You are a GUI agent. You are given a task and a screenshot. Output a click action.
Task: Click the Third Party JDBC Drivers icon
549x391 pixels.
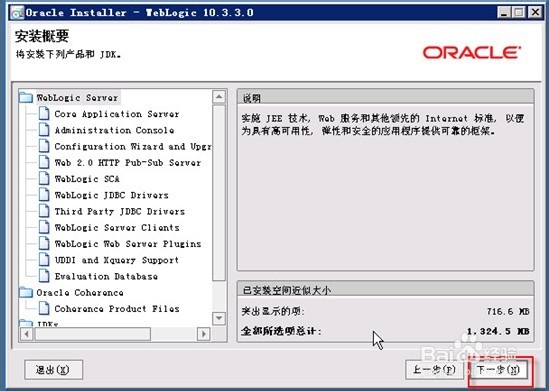pos(44,211)
